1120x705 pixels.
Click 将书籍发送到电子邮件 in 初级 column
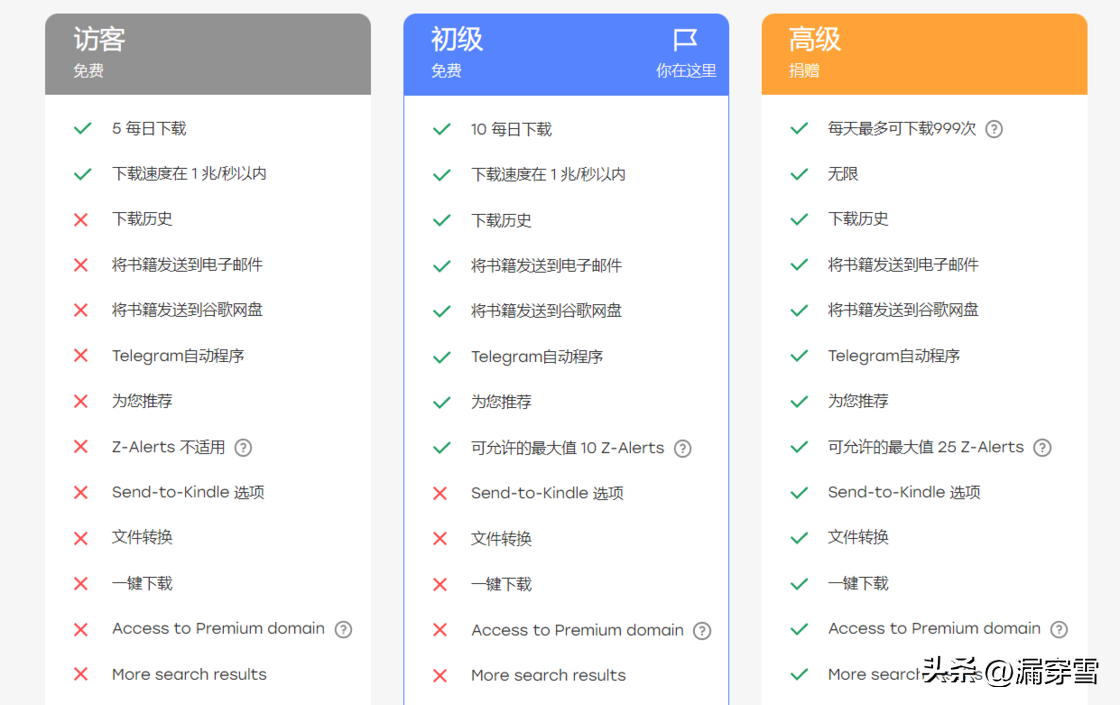tap(546, 266)
